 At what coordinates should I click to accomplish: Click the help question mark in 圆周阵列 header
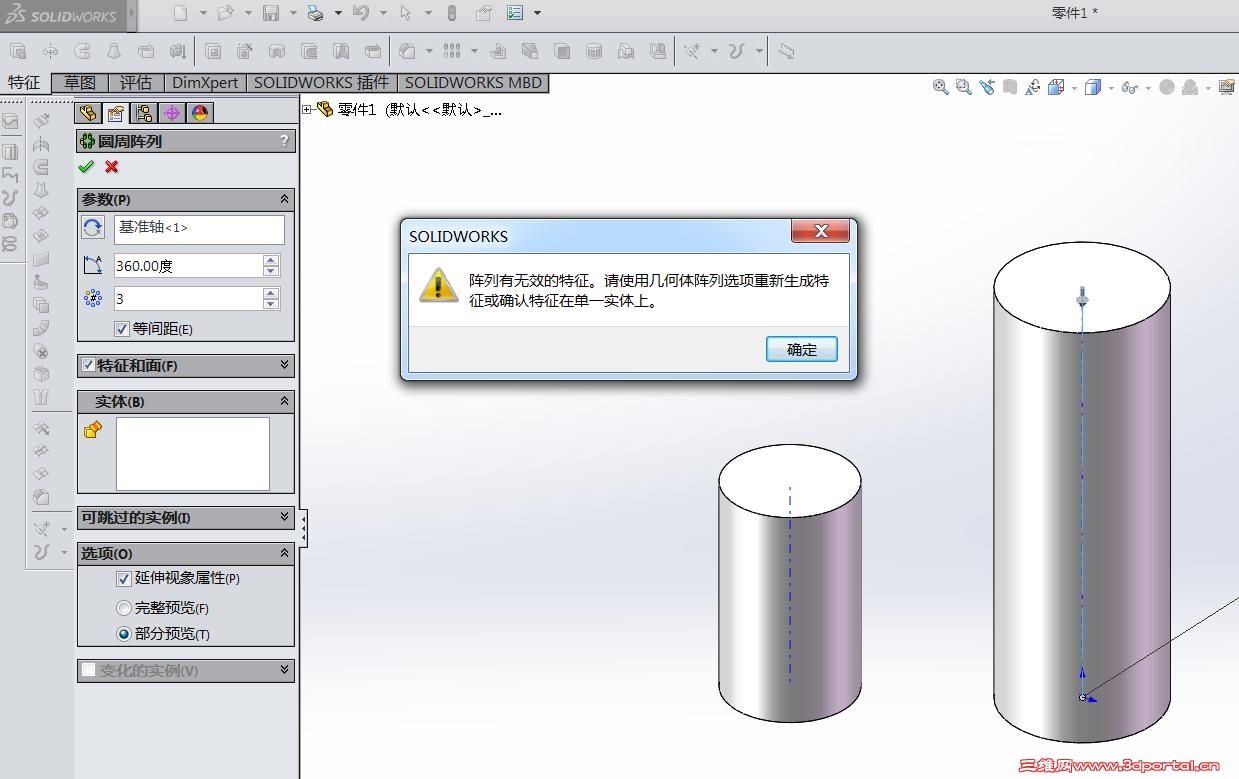[285, 141]
